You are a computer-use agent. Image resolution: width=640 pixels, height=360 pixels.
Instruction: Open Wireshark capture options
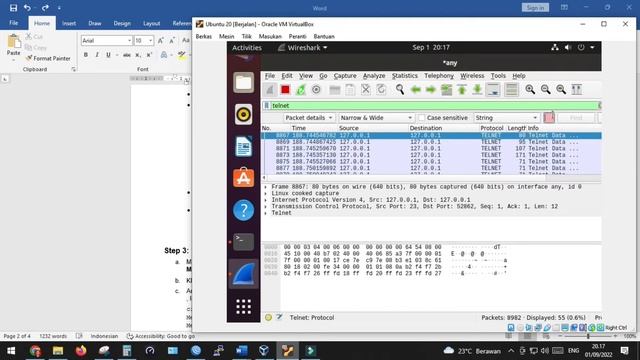click(x=316, y=89)
